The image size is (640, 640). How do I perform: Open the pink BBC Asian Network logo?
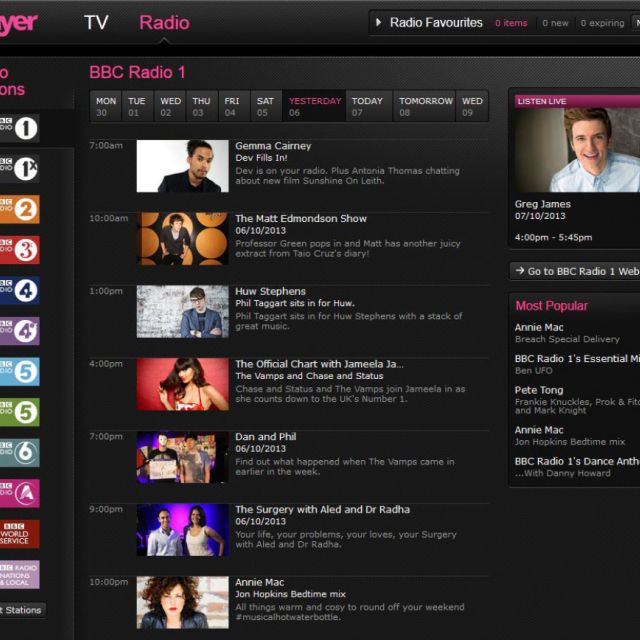(20, 493)
